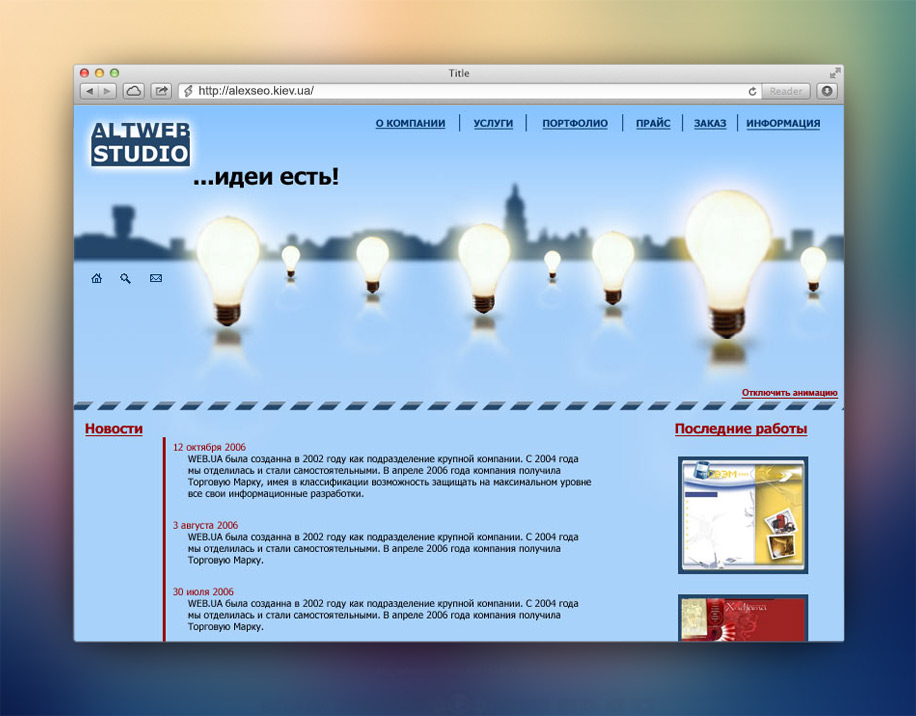Click the ALTWEB STUDIO logo

[x=140, y=143]
